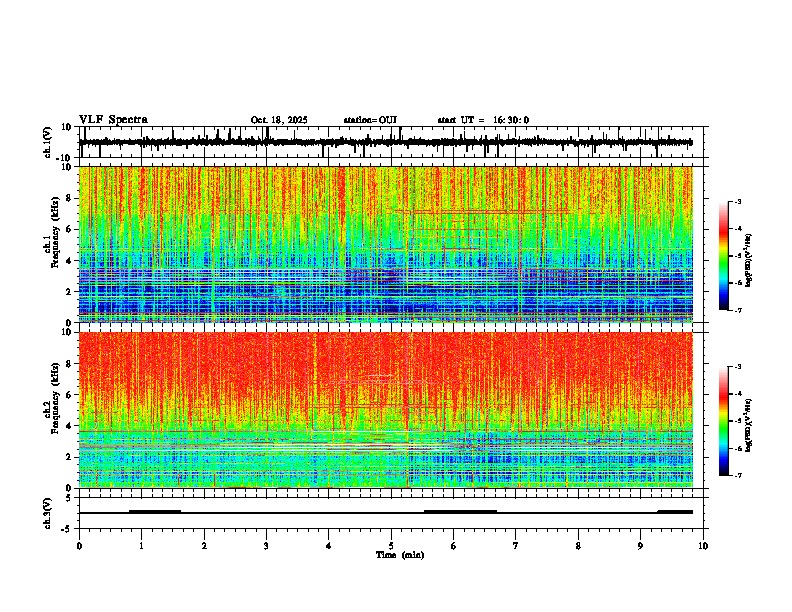792x612 pixels.
Task: Click the ch.2 "Frequency (kHz)" axis label
Action: click(x=55, y=398)
